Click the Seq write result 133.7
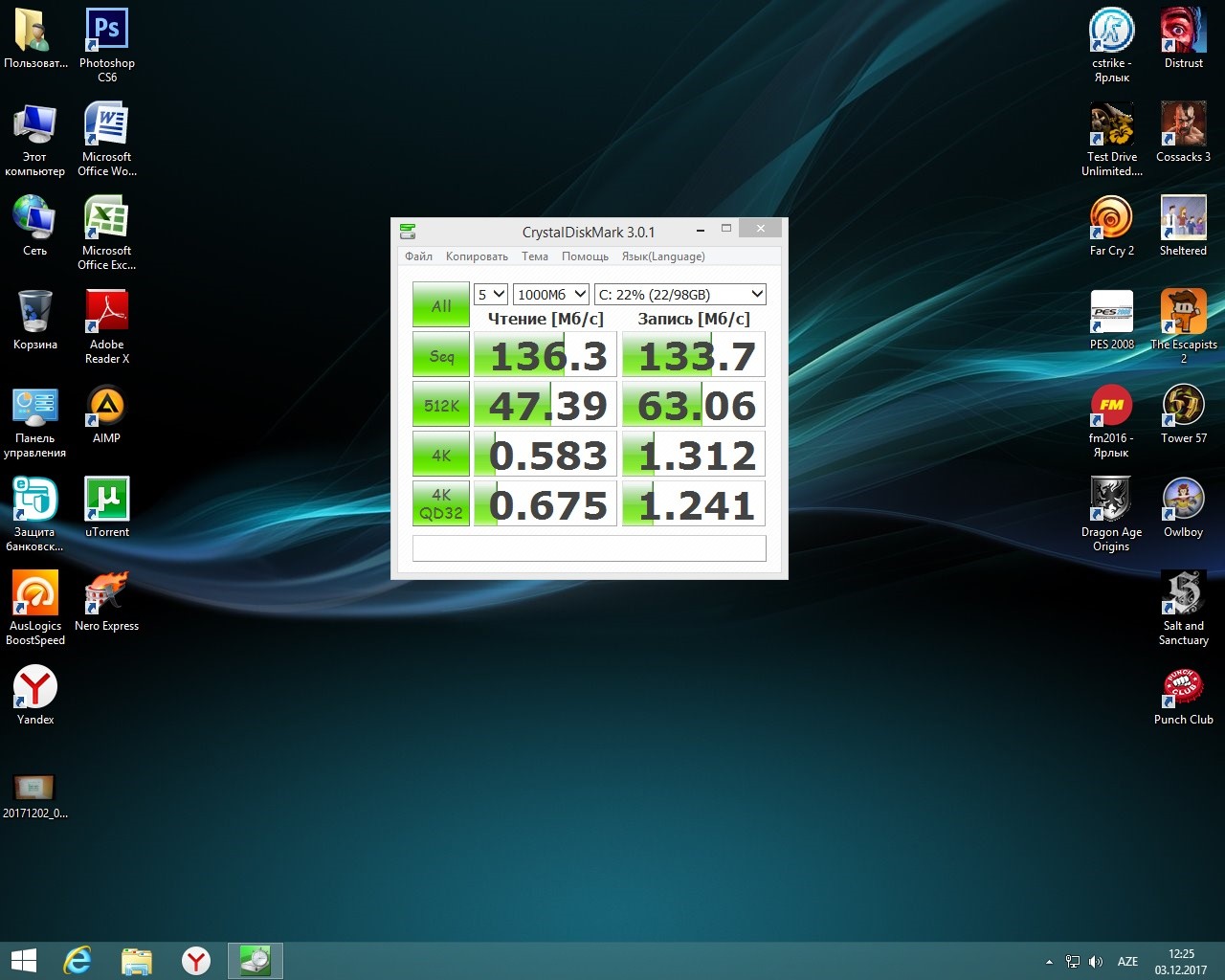This screenshot has height=980, width=1225. [x=694, y=355]
